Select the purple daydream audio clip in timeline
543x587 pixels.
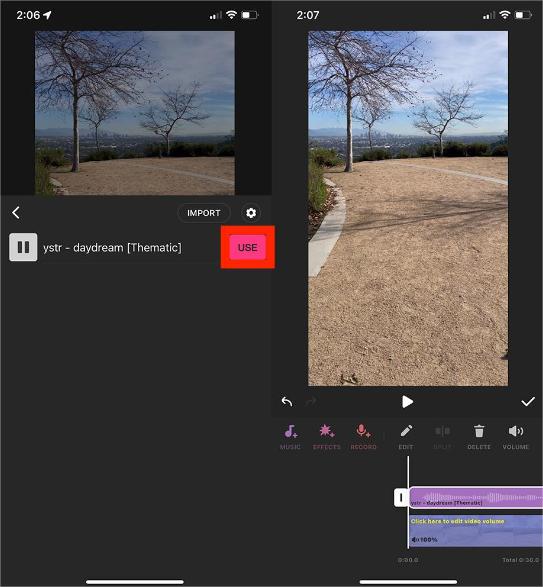(476, 498)
